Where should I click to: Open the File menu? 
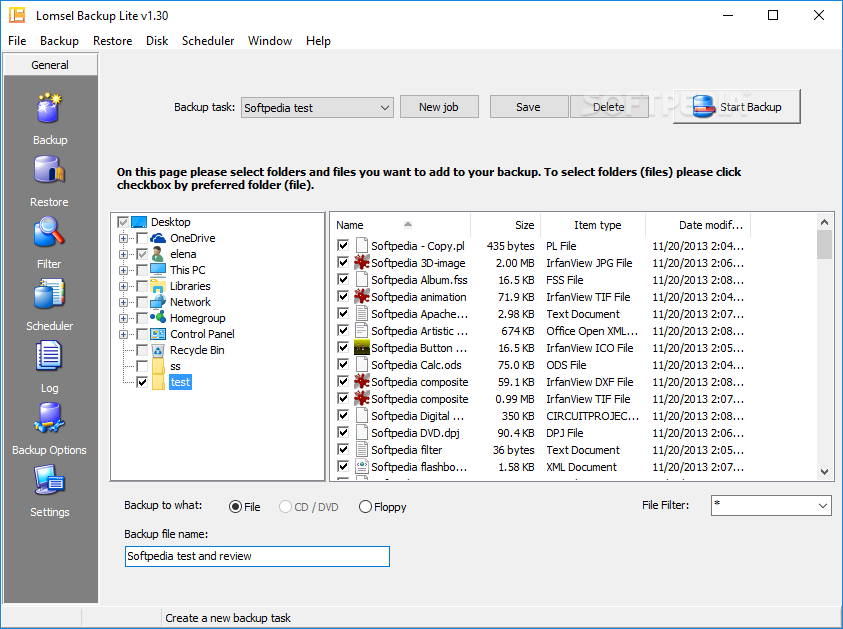[17, 41]
